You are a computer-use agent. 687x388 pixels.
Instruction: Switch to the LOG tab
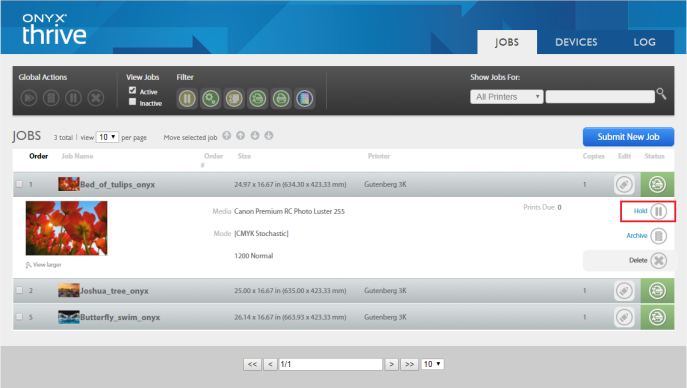[644, 42]
